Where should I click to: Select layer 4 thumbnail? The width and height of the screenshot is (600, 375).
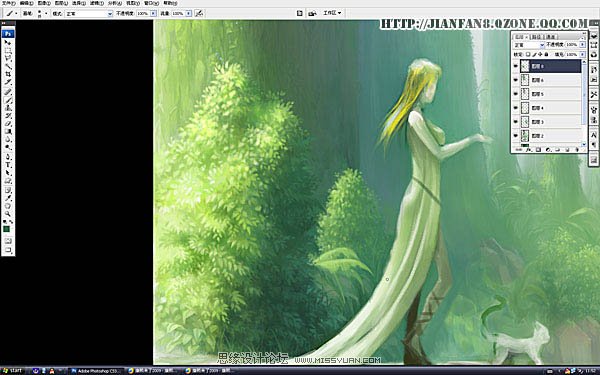click(x=525, y=108)
